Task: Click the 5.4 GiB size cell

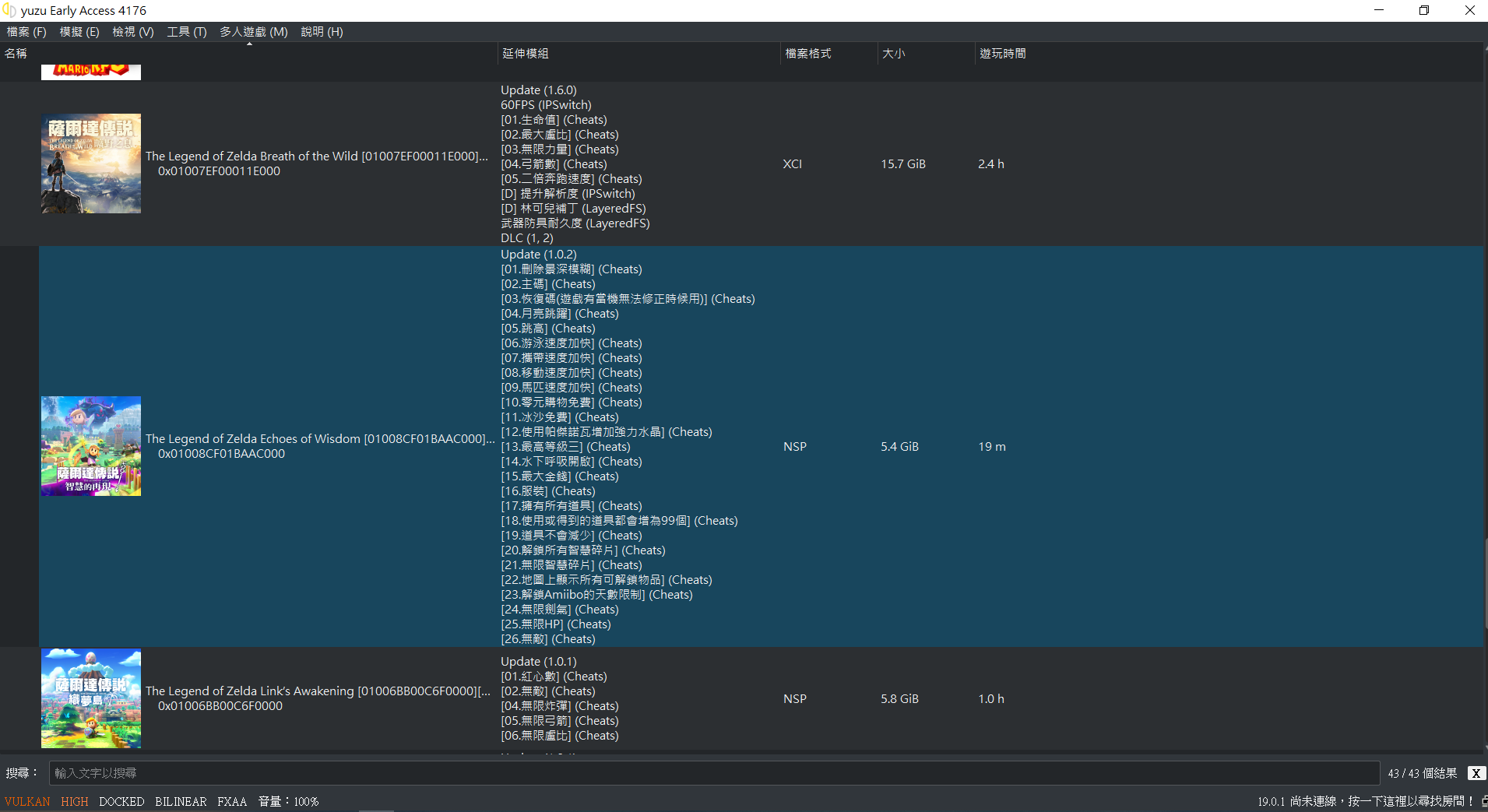Action: pos(900,447)
